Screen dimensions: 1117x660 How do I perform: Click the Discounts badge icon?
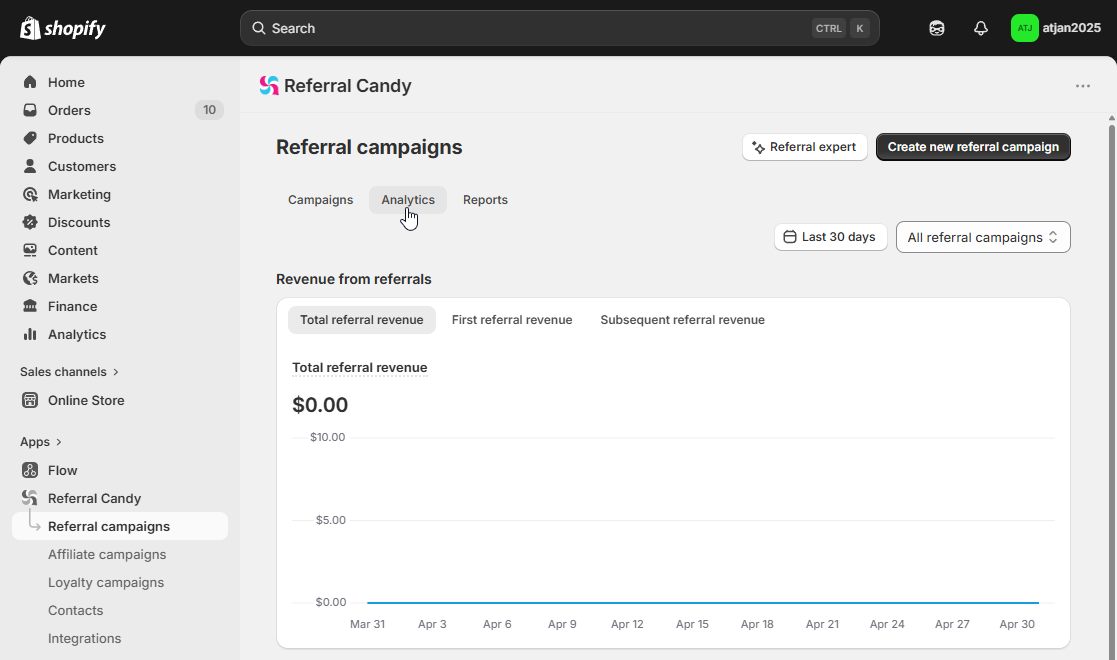coord(30,222)
